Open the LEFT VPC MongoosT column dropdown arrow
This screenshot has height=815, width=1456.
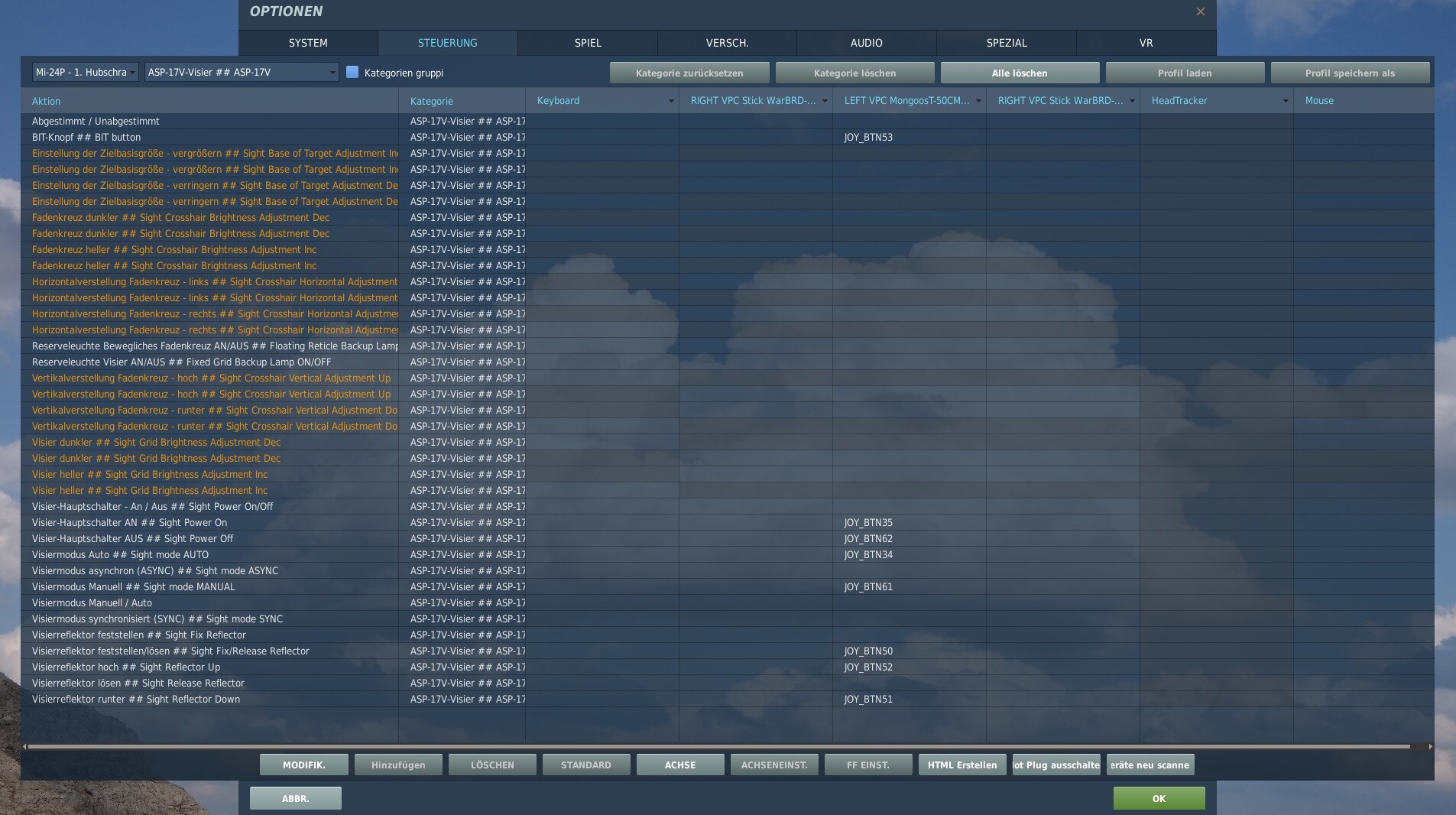point(978,101)
